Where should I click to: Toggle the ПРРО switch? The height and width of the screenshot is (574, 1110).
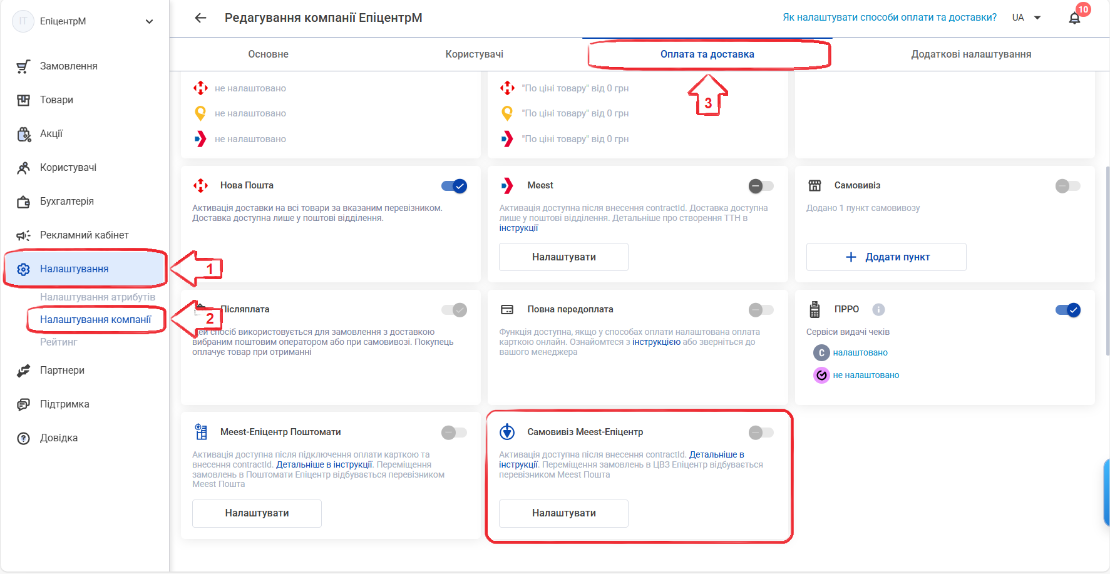coord(1068,310)
